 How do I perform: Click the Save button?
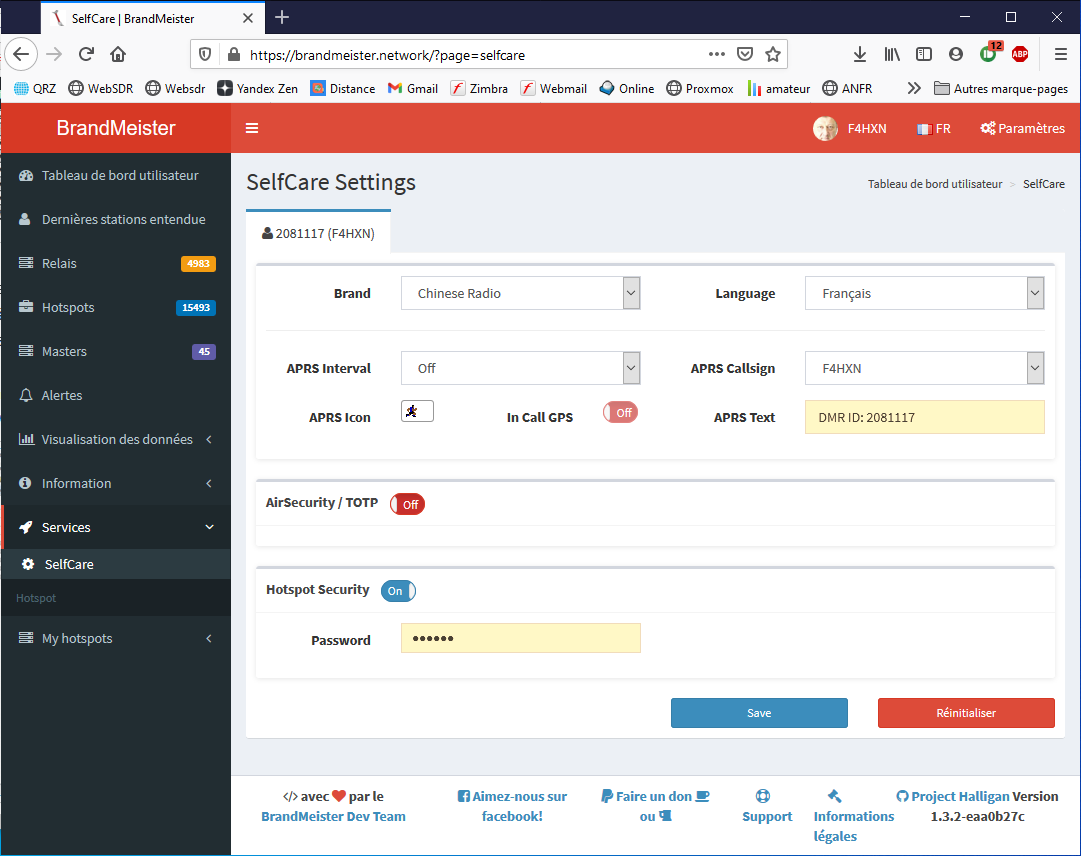point(759,713)
